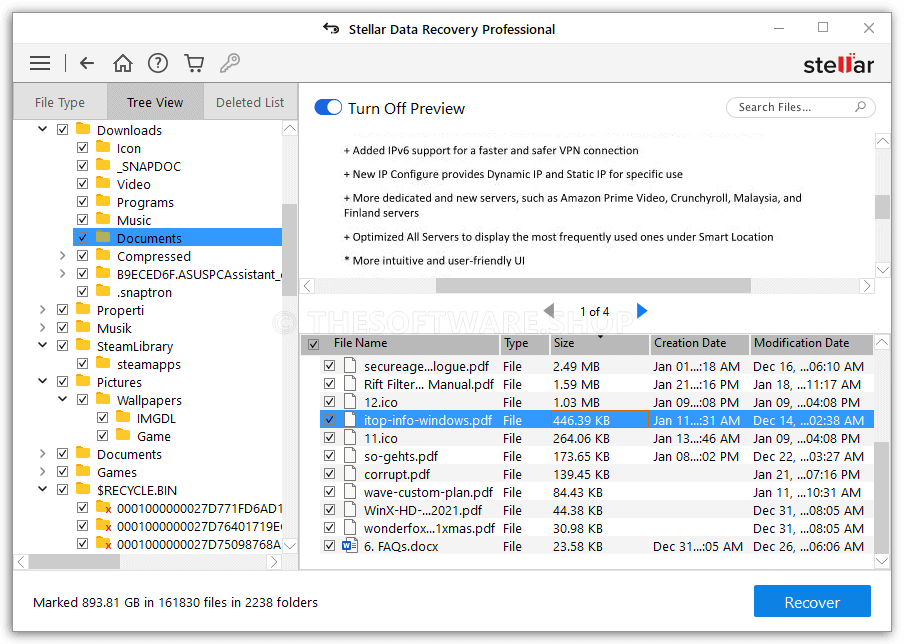Open the shopping cart icon
Screen dimensions: 904x644
pyautogui.click(x=194, y=63)
